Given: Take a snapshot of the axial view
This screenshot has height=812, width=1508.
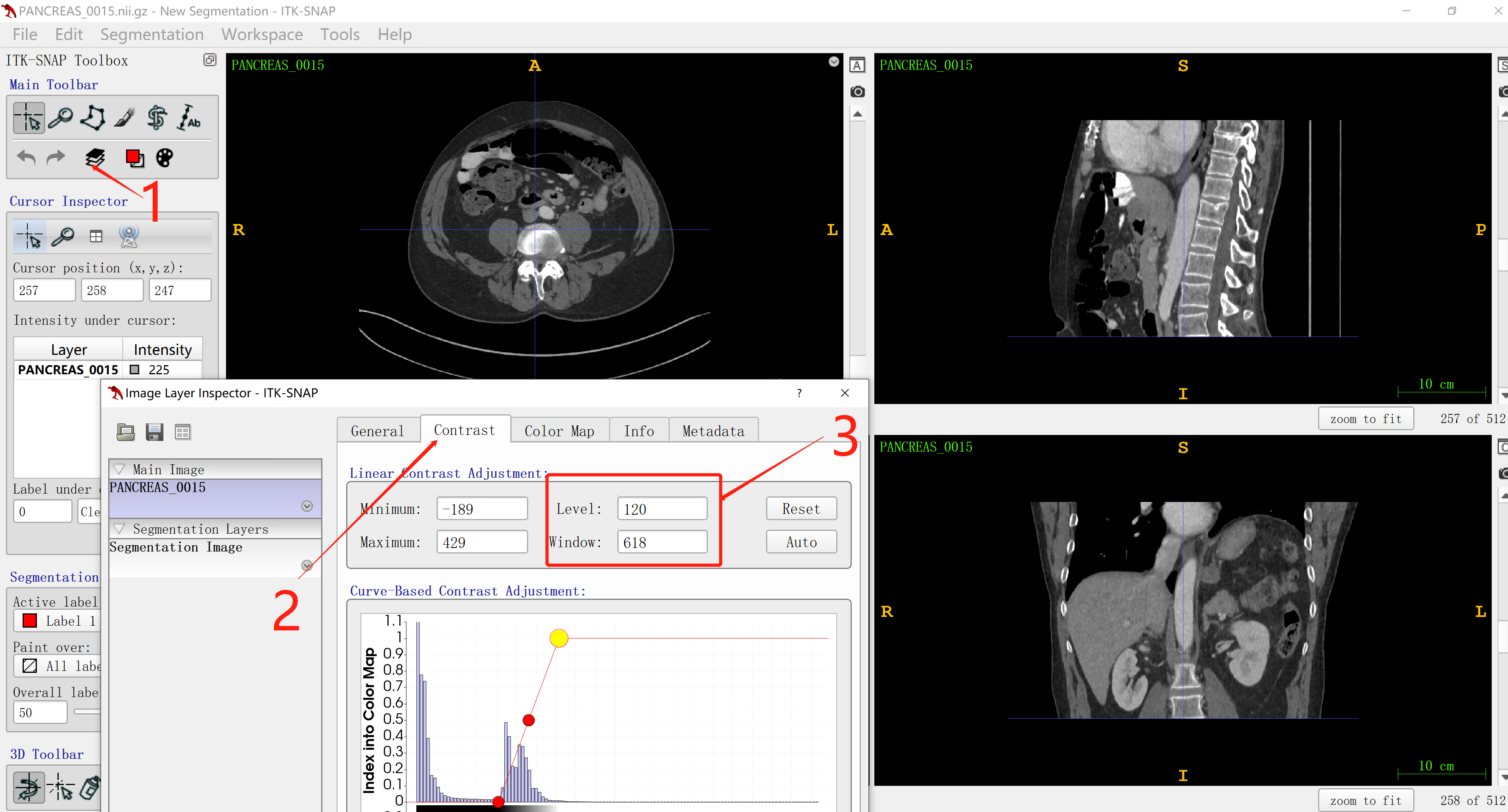Looking at the screenshot, I should [x=857, y=91].
